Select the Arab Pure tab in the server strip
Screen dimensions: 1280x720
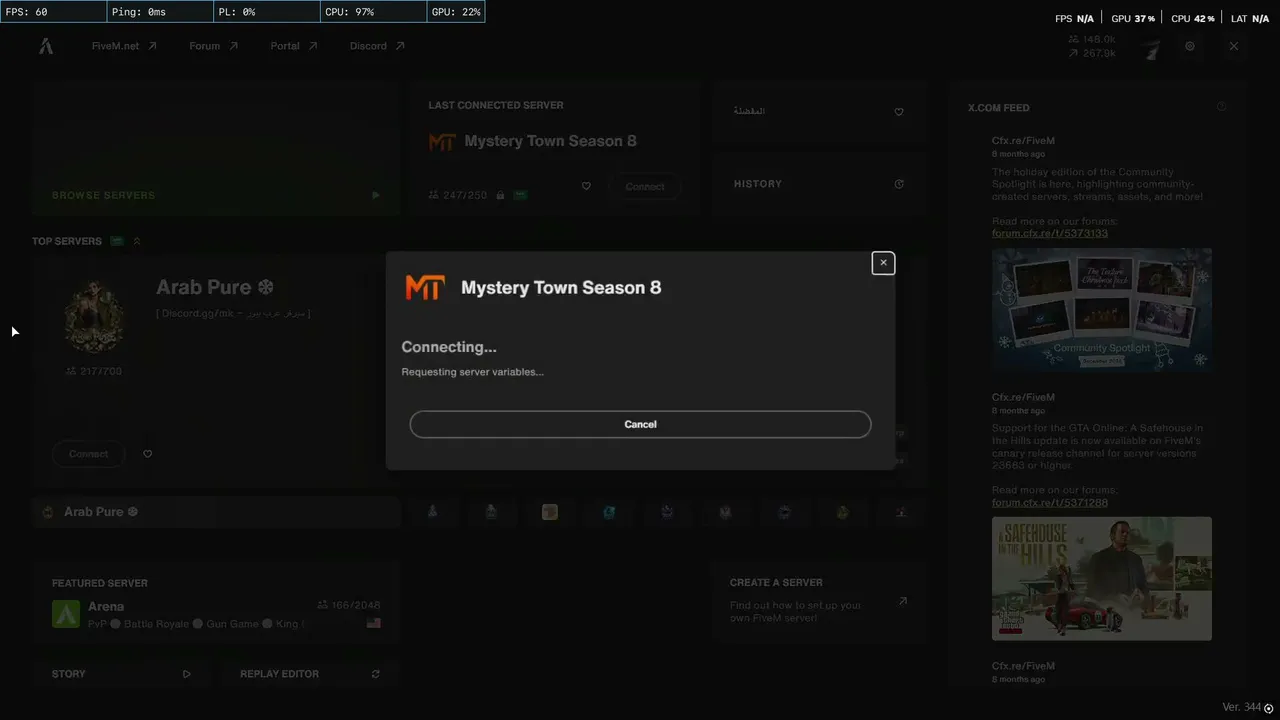coord(216,512)
